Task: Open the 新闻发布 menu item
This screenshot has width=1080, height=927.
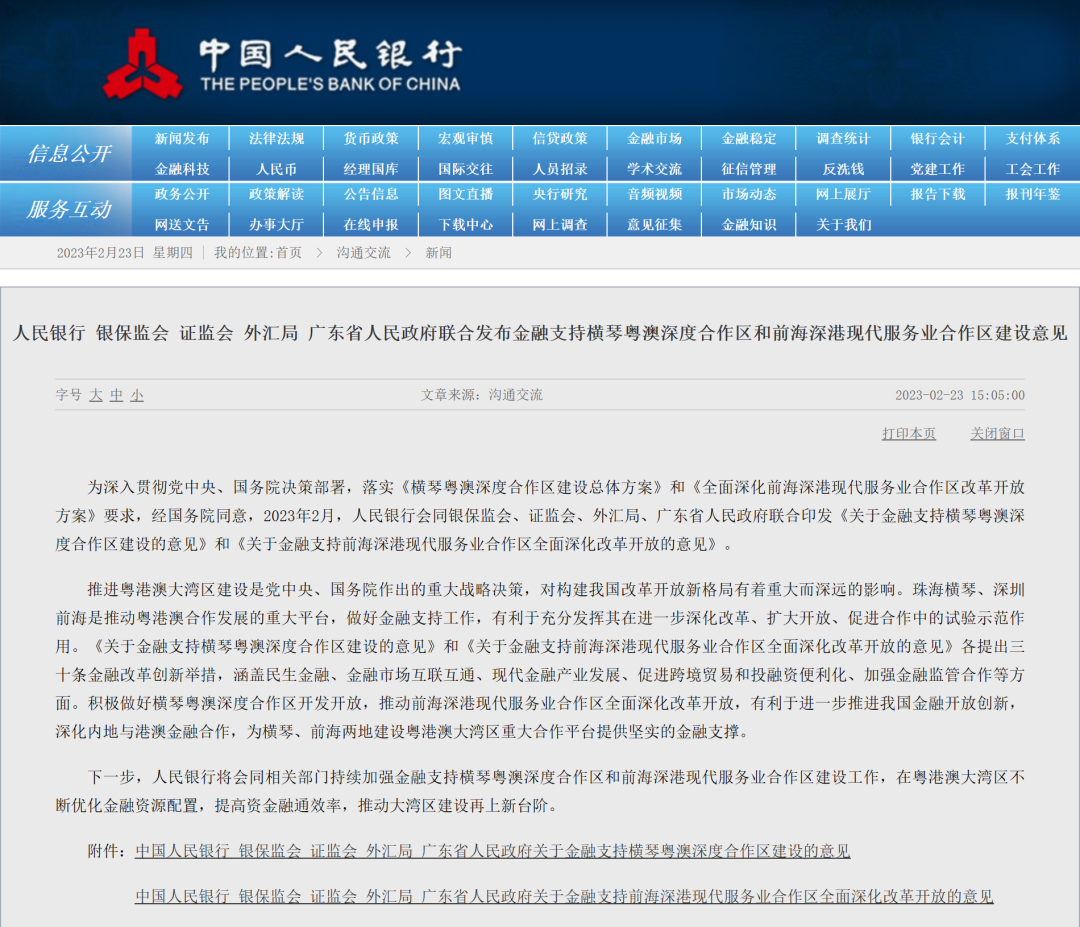Action: pyautogui.click(x=182, y=138)
